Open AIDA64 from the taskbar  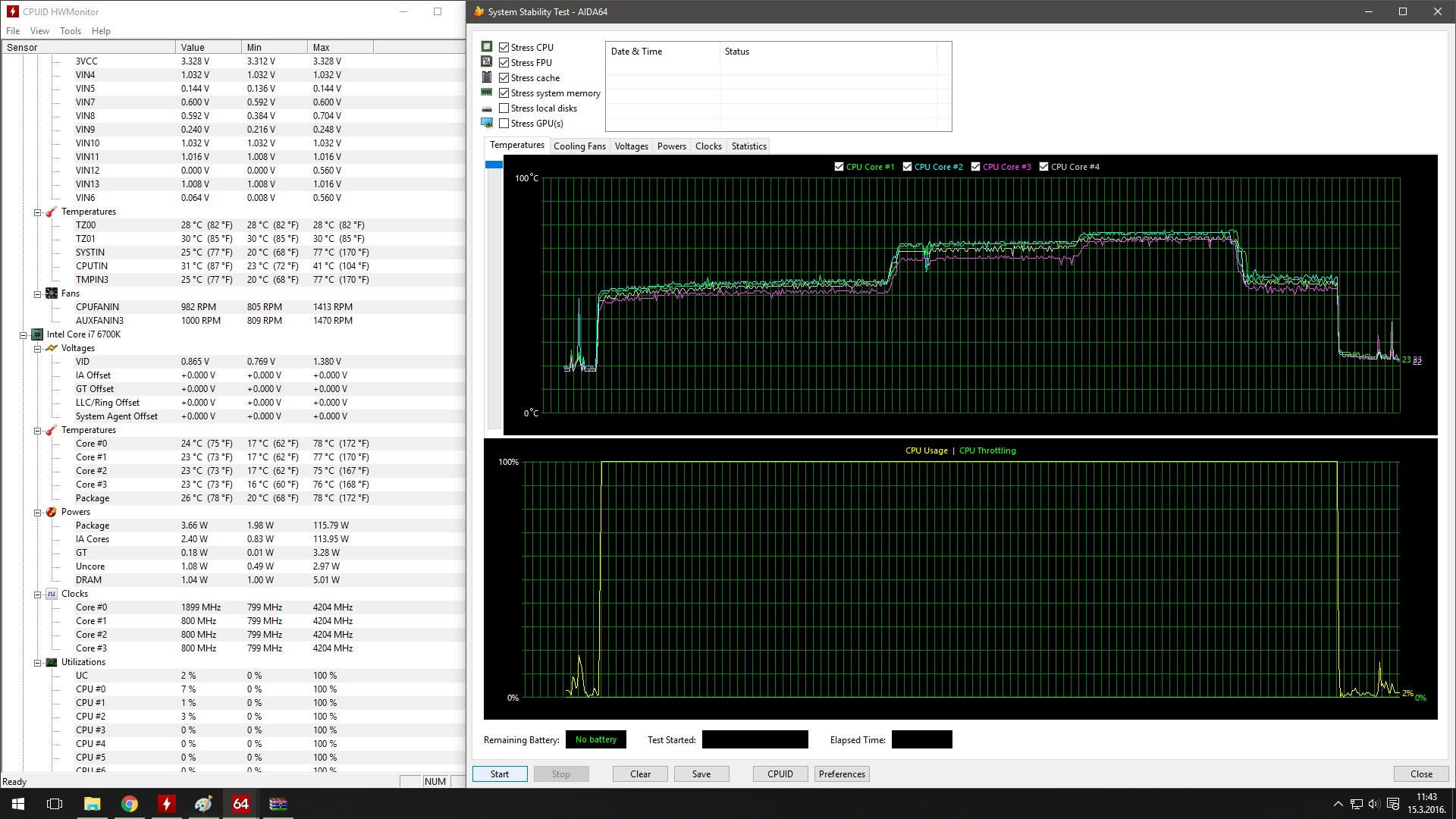coord(241,804)
